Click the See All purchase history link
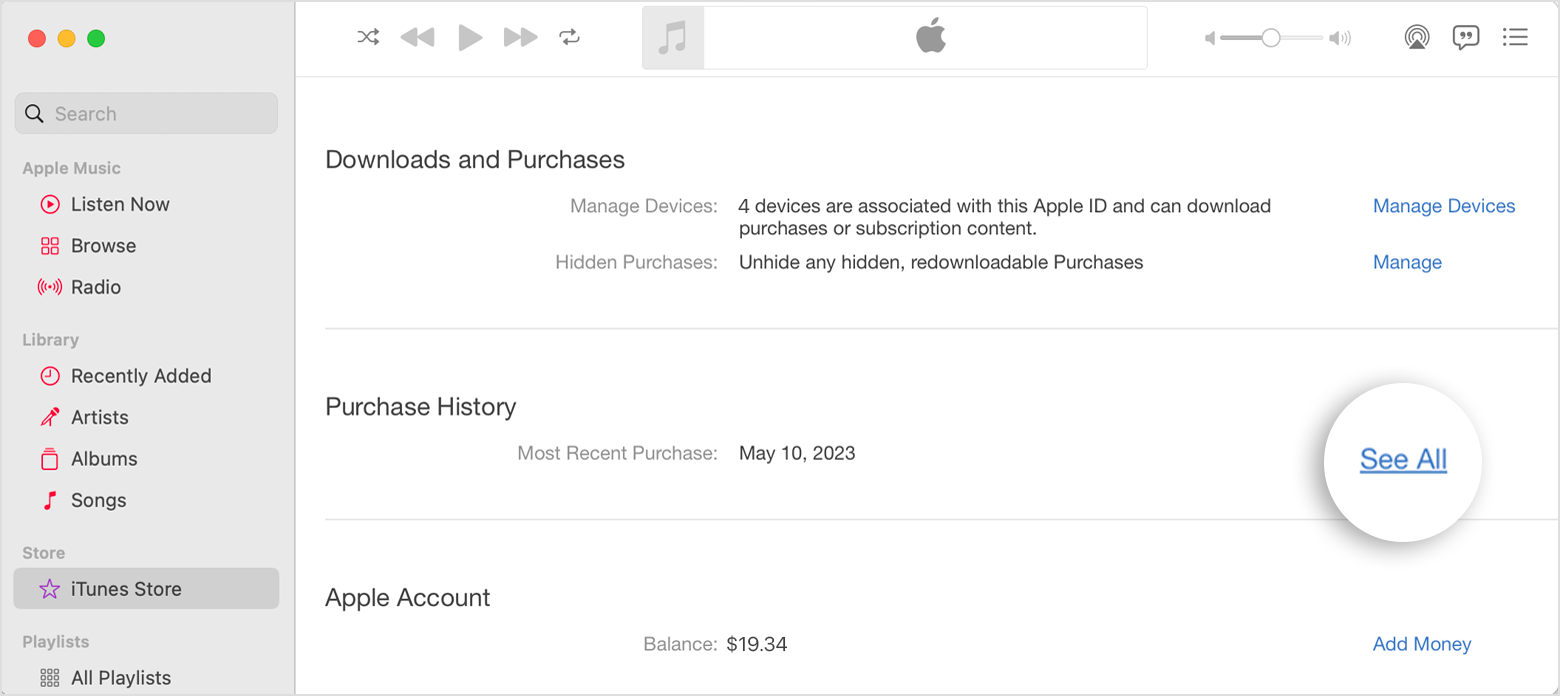 click(x=1403, y=459)
